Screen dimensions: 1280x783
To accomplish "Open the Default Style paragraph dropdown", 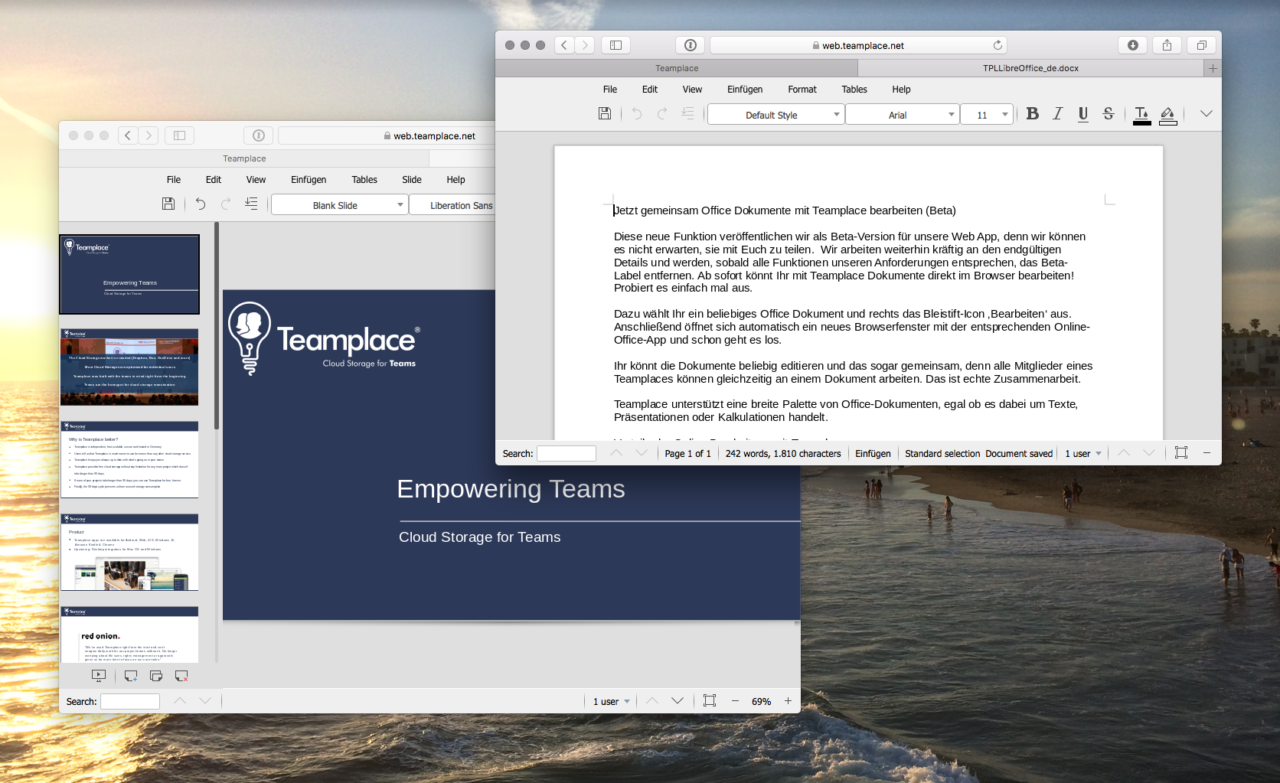I will coord(776,115).
